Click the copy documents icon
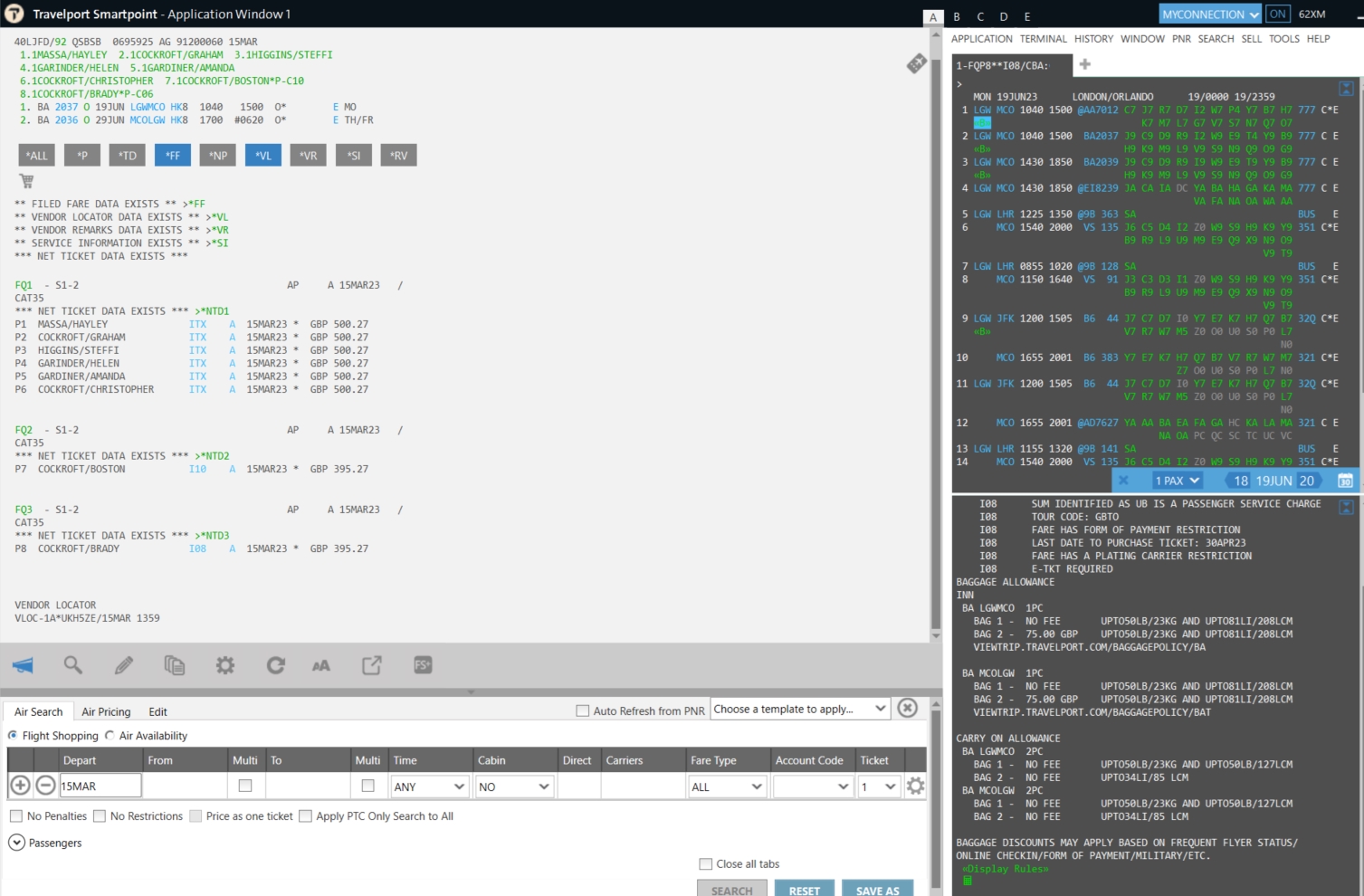This screenshot has width=1364, height=896. coord(175,666)
